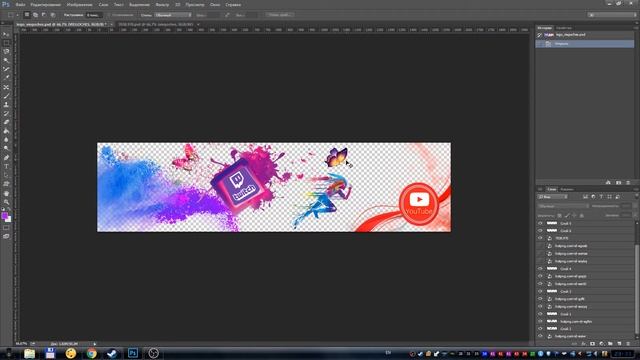Click Delete layer trash icon in Layers panel
The image size is (640, 360).
click(x=628, y=344)
